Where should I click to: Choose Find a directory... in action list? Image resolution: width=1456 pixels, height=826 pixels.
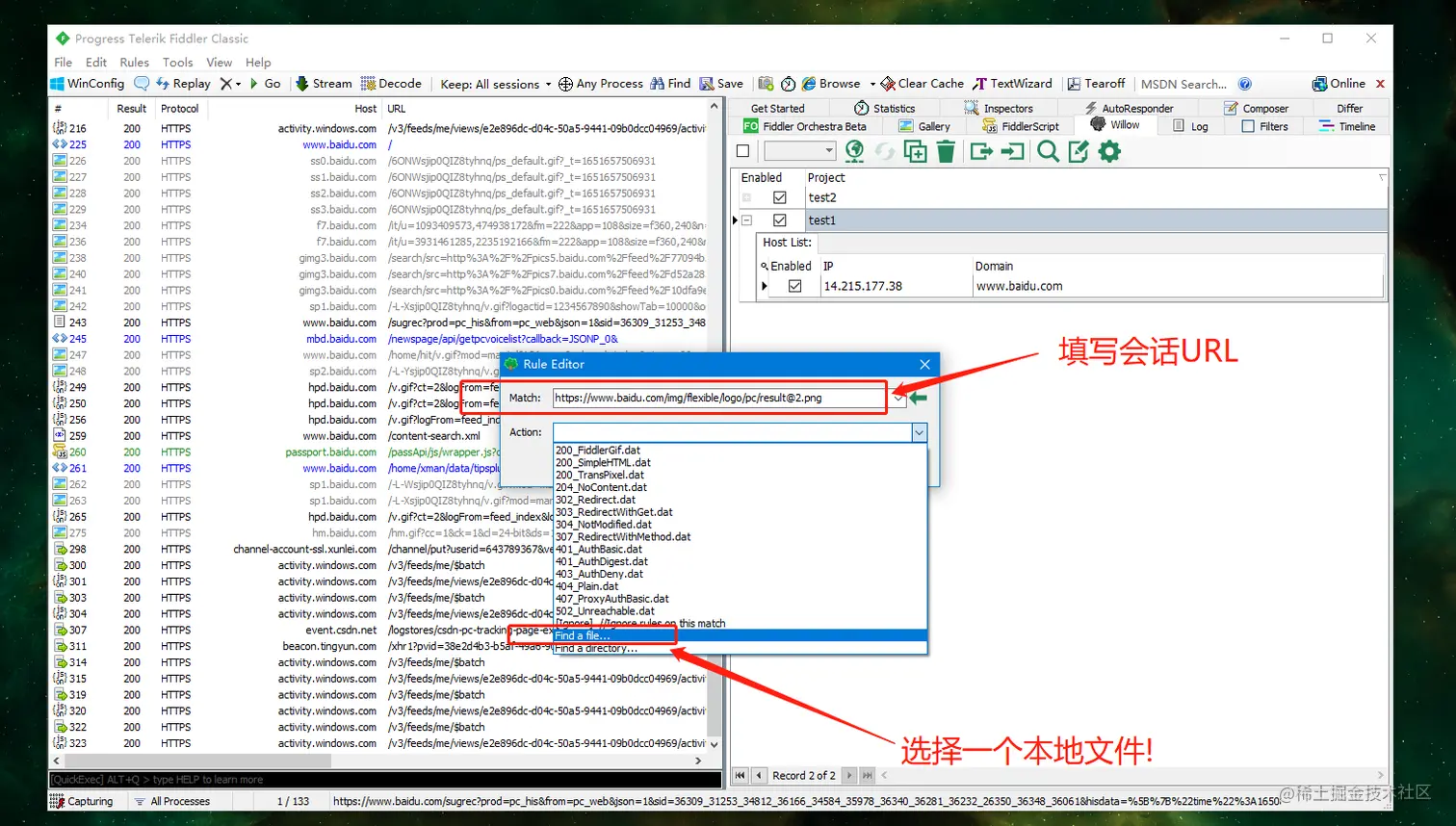[x=740, y=648]
